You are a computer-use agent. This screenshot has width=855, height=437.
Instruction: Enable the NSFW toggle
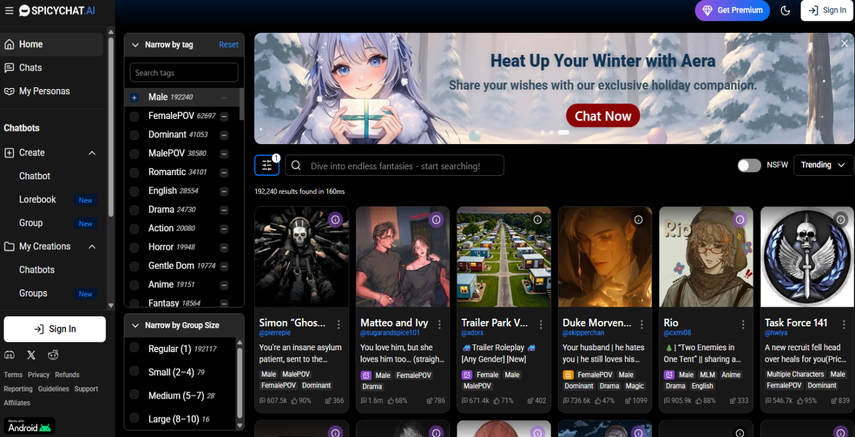coord(749,165)
